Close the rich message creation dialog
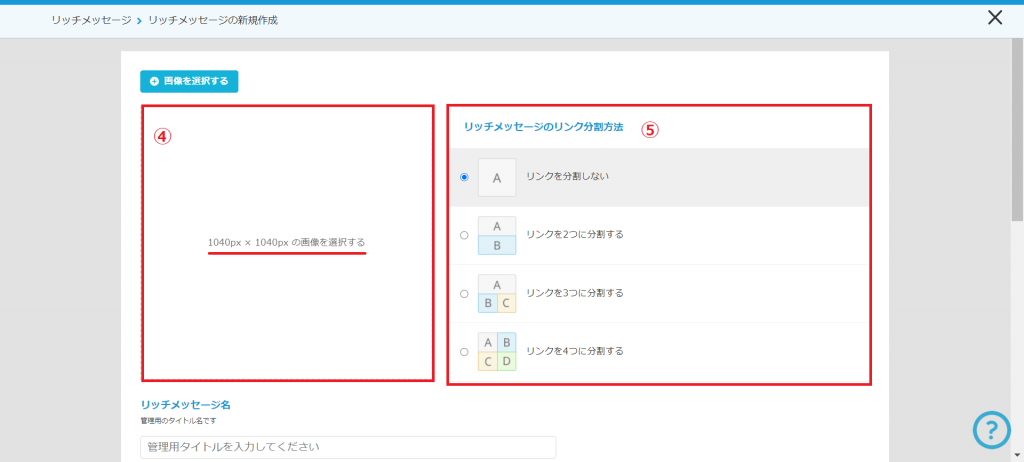The height and width of the screenshot is (462, 1024). click(x=994, y=17)
